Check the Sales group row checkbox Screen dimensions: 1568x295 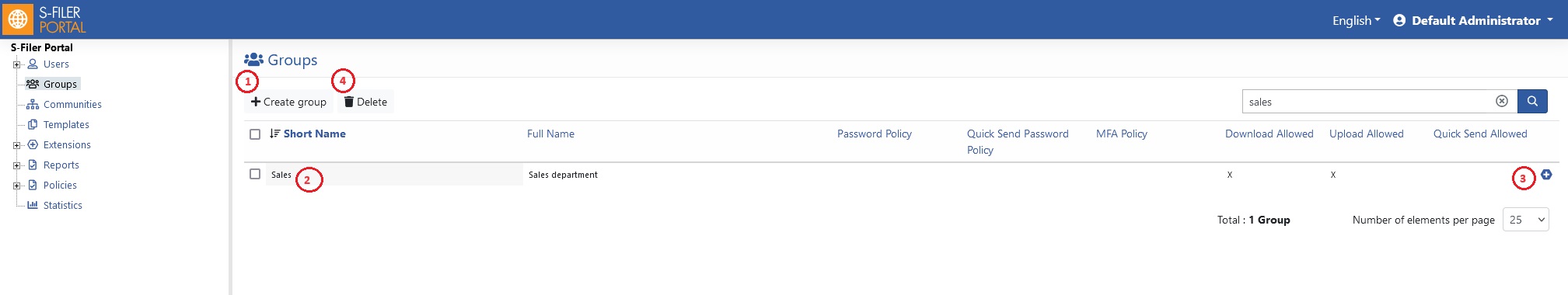[x=255, y=174]
